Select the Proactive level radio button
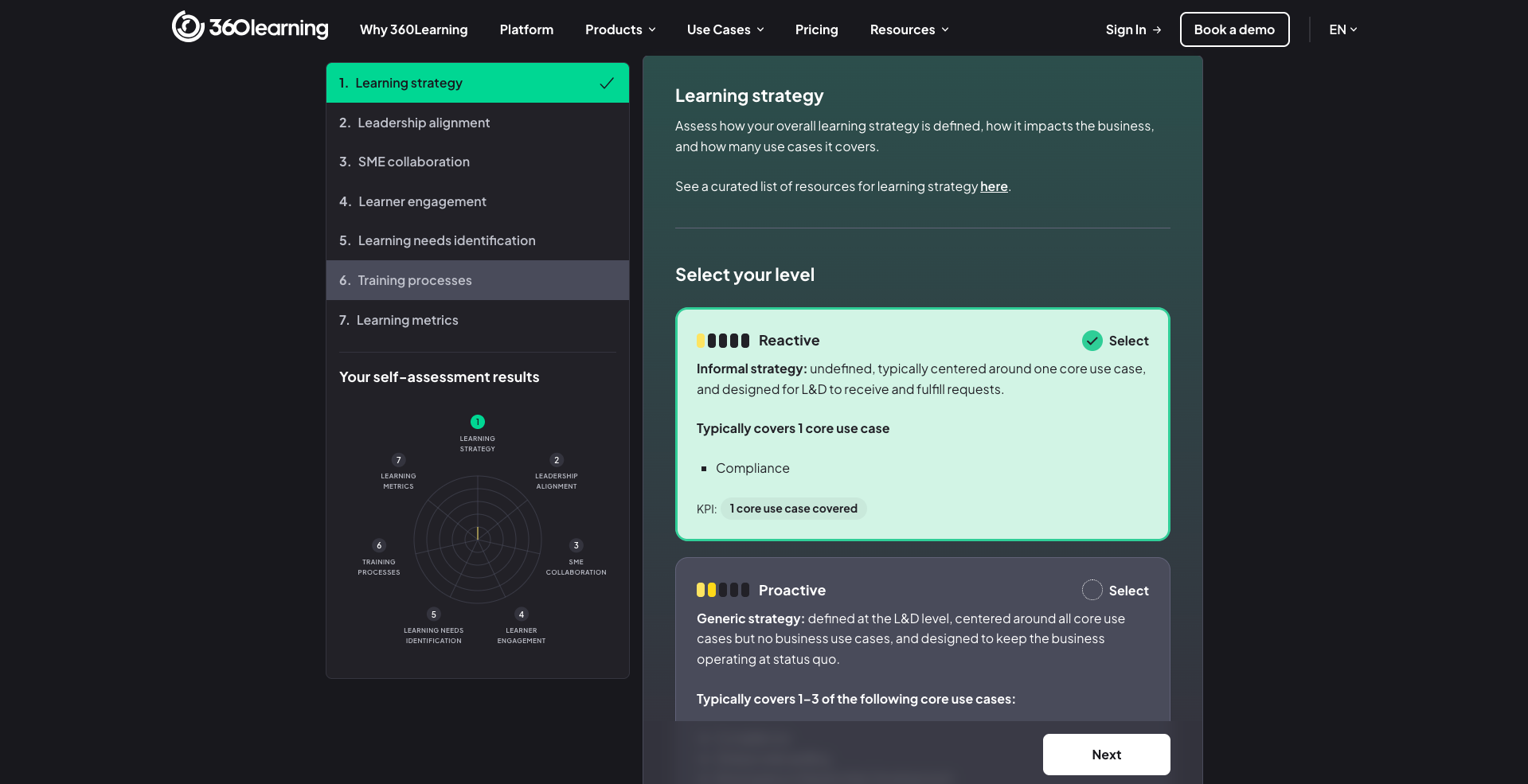1528x784 pixels. 1092,591
